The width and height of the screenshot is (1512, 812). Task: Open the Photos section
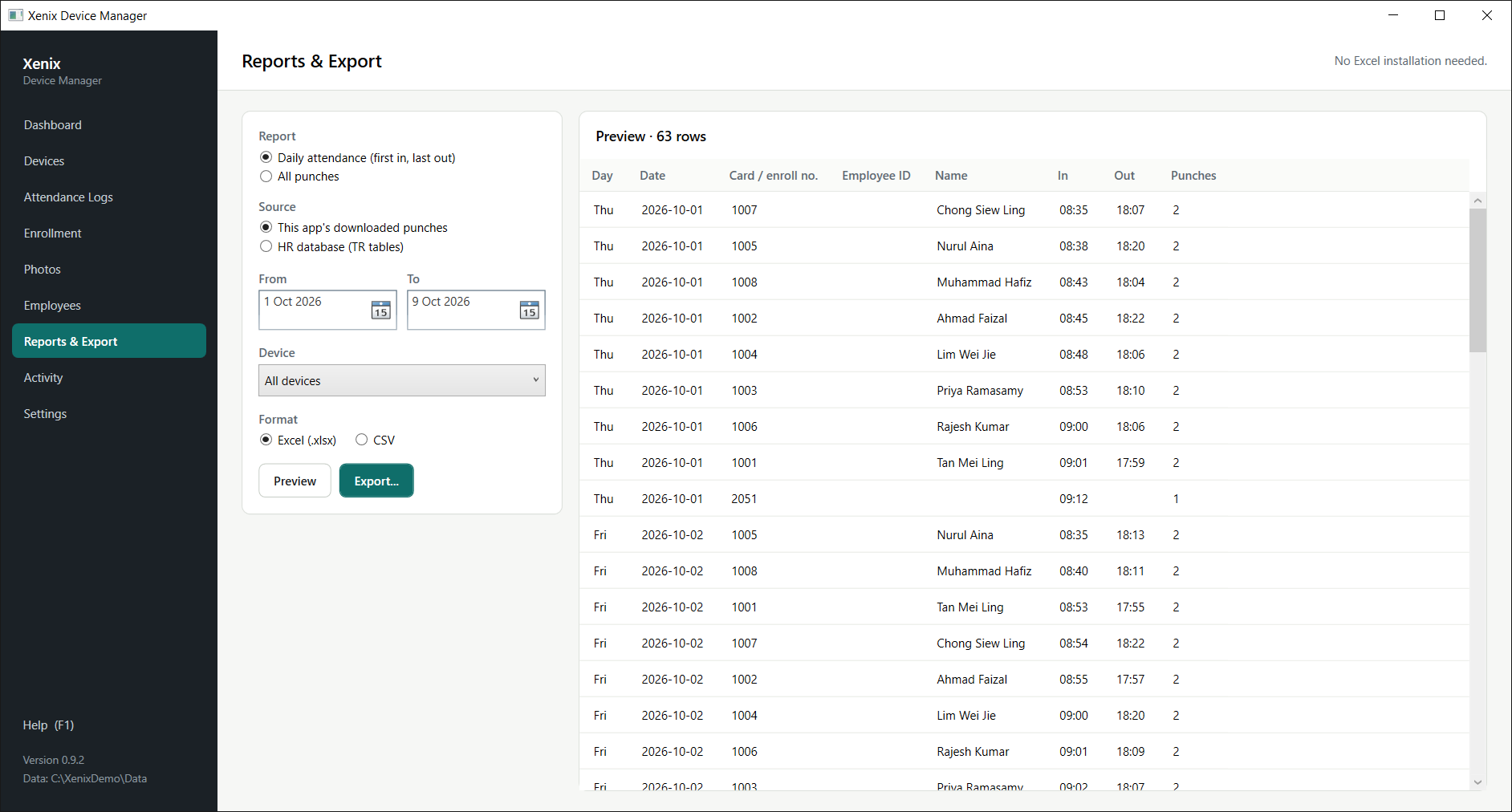(x=109, y=270)
